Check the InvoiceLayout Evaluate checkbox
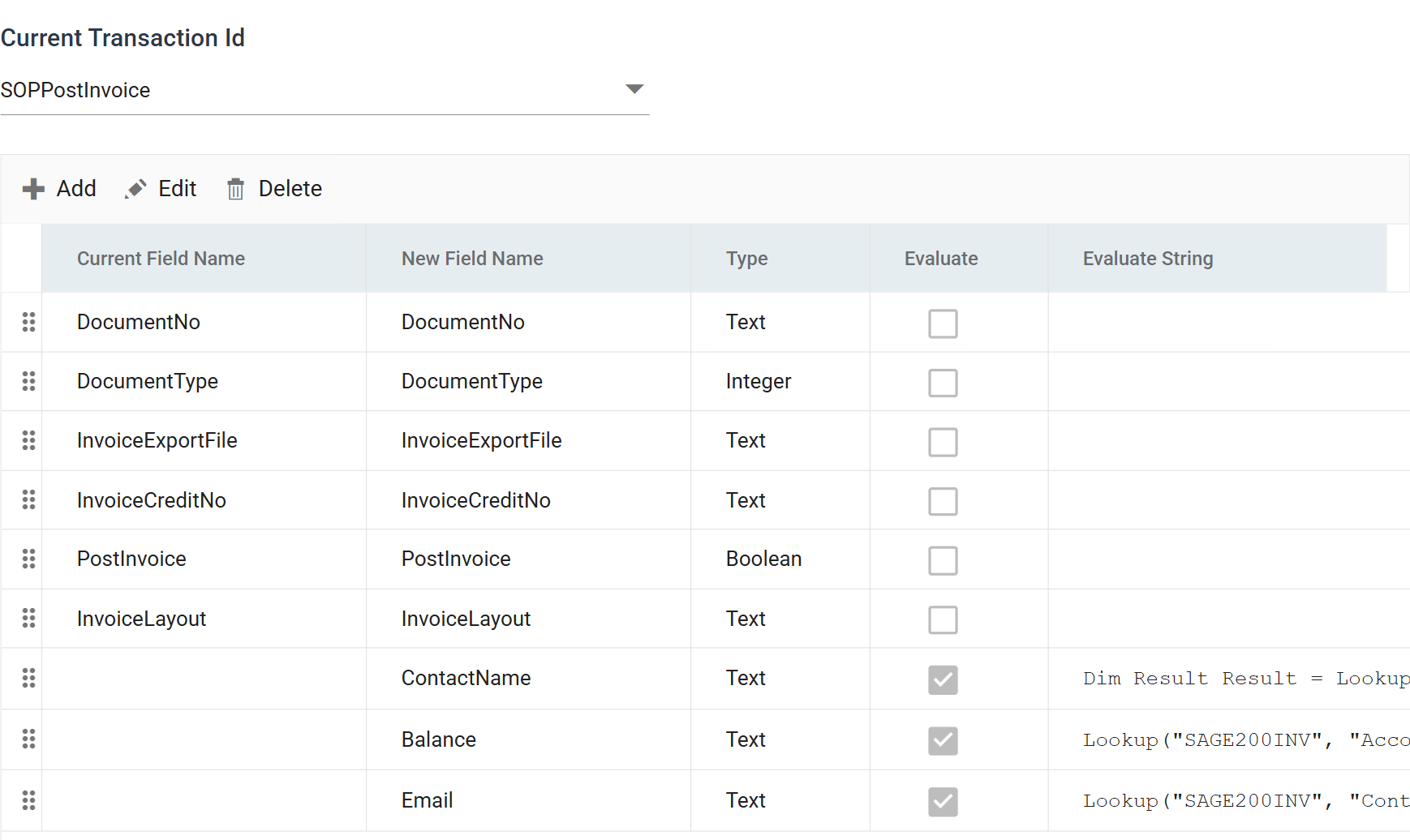This screenshot has width=1410, height=840. (x=943, y=620)
